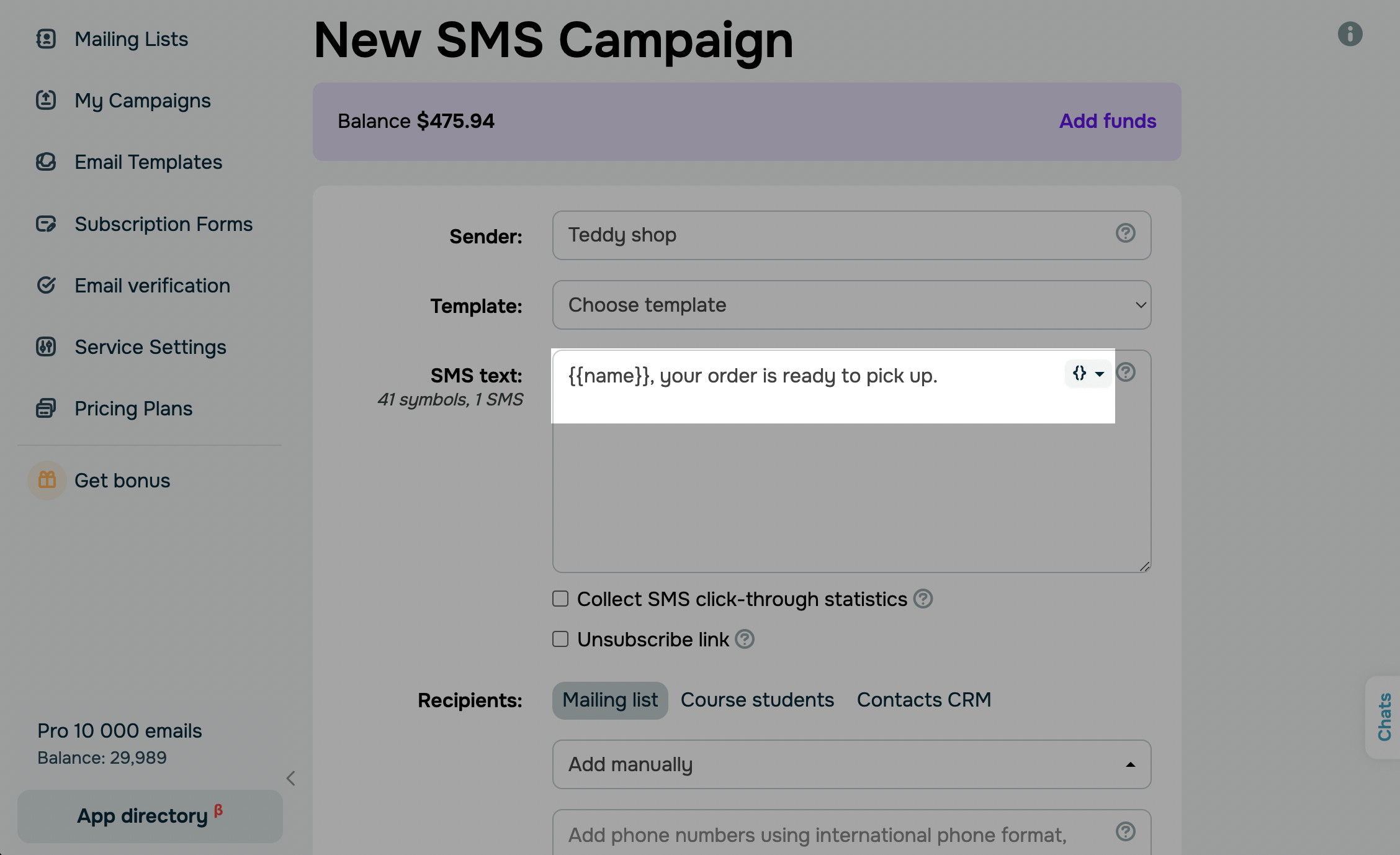The image size is (1400, 855).
Task: Expand the Add manually dropdown
Action: 851,764
